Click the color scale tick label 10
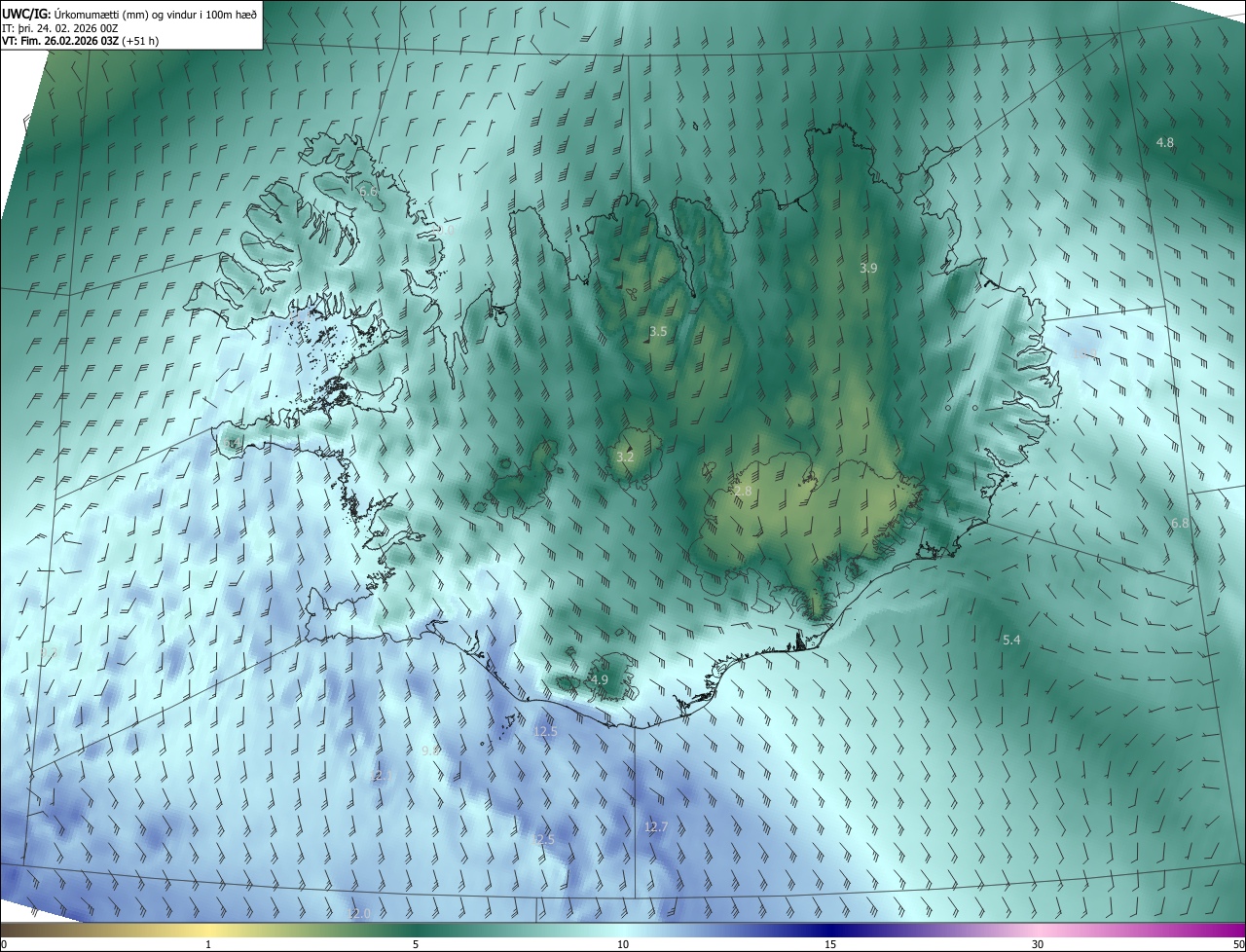The image size is (1246, 952). [623, 944]
